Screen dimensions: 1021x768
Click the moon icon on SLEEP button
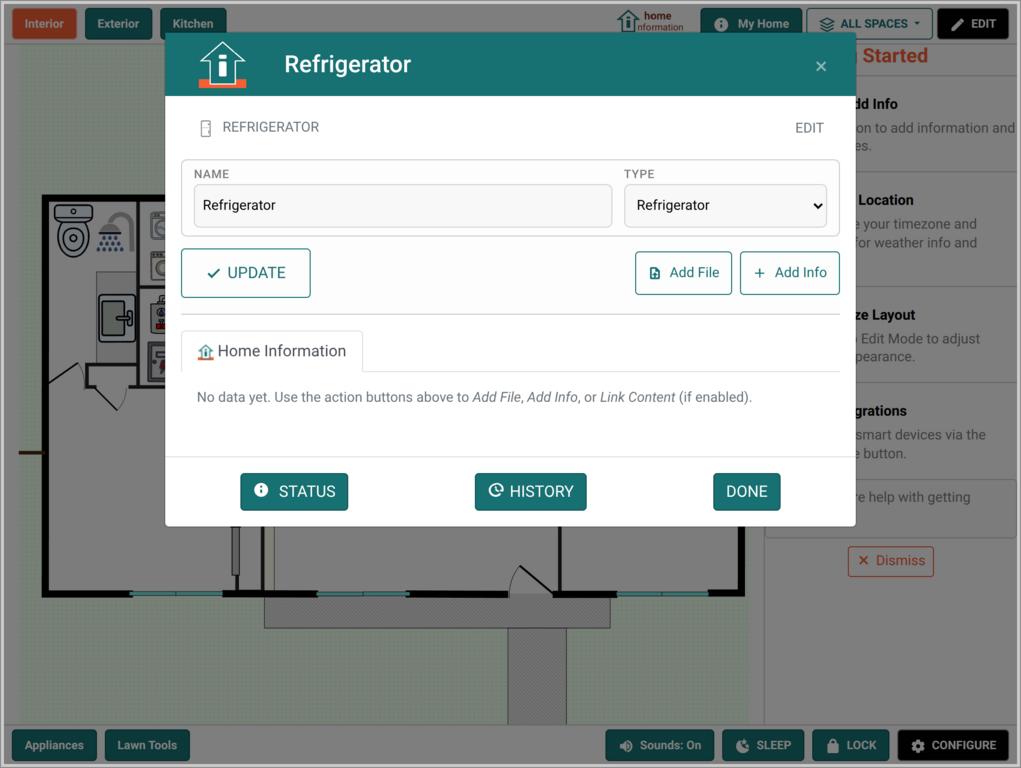pos(742,746)
